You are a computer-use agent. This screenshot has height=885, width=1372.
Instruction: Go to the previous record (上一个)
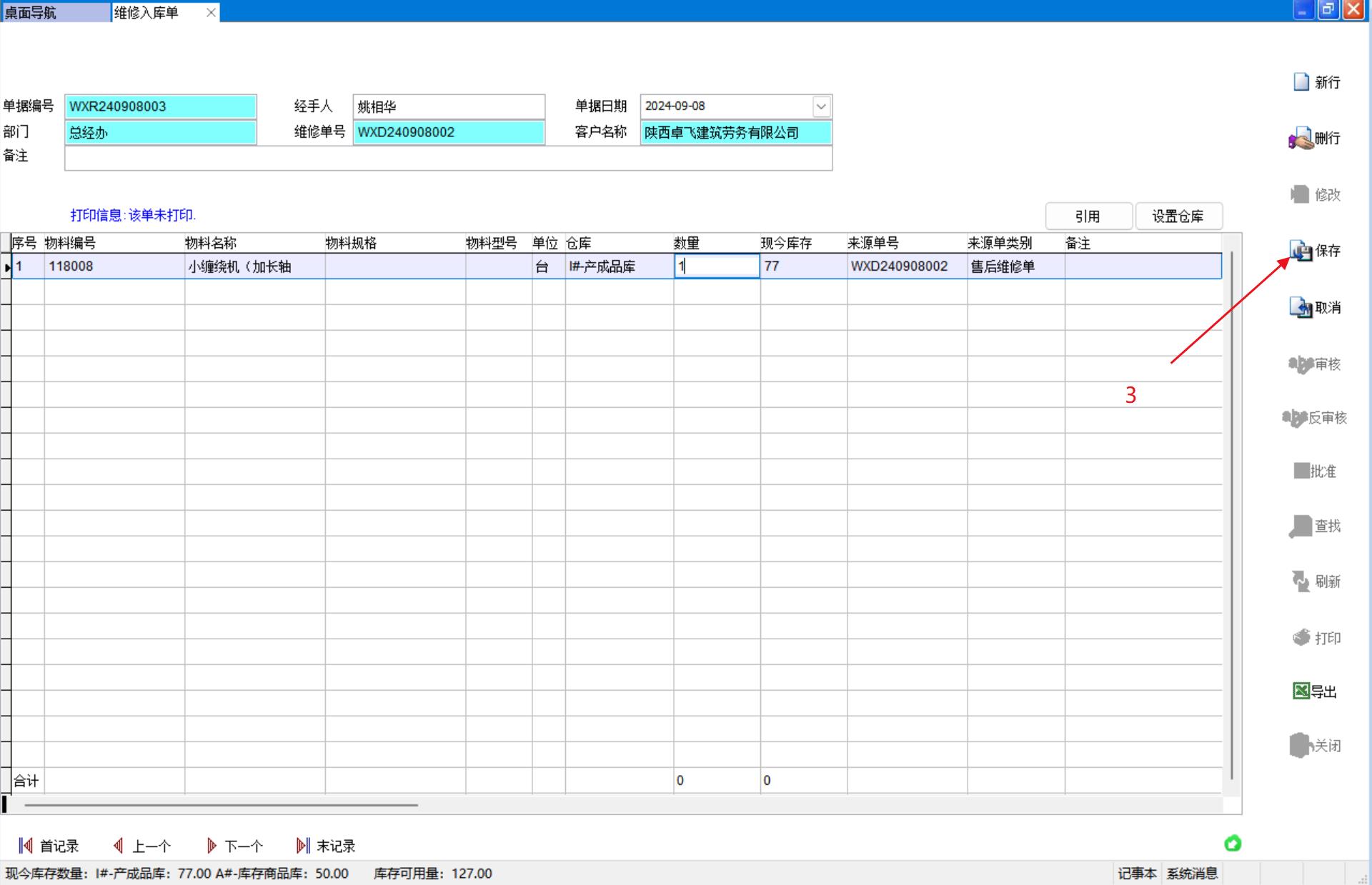tap(141, 846)
